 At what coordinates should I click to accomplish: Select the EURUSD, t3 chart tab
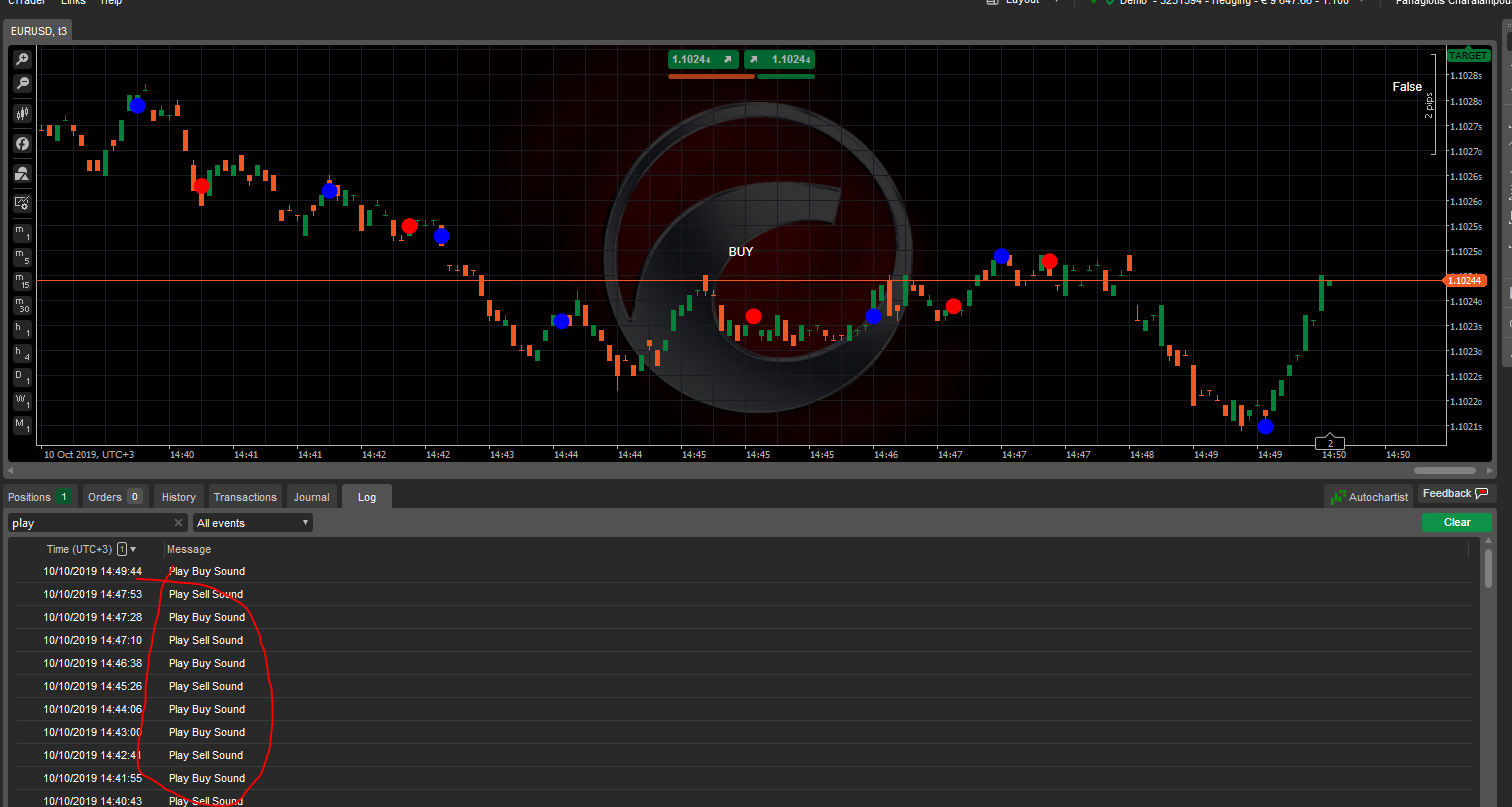(x=39, y=31)
